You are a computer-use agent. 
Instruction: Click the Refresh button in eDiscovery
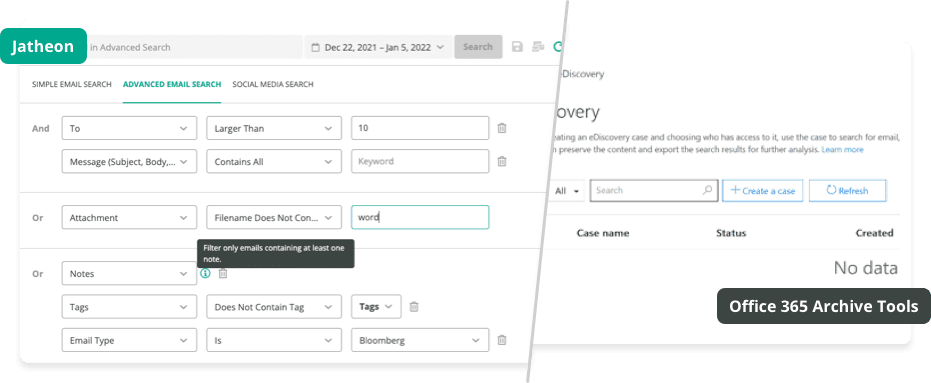pyautogui.click(x=847, y=191)
